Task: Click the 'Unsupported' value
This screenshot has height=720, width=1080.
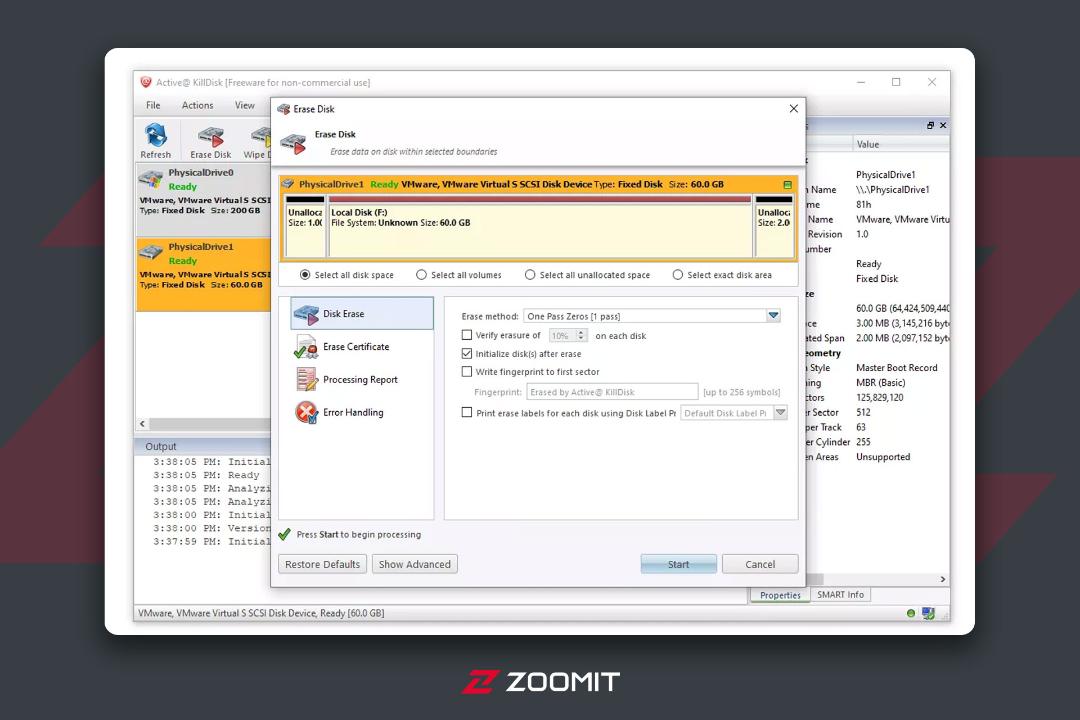Action: 883,457
